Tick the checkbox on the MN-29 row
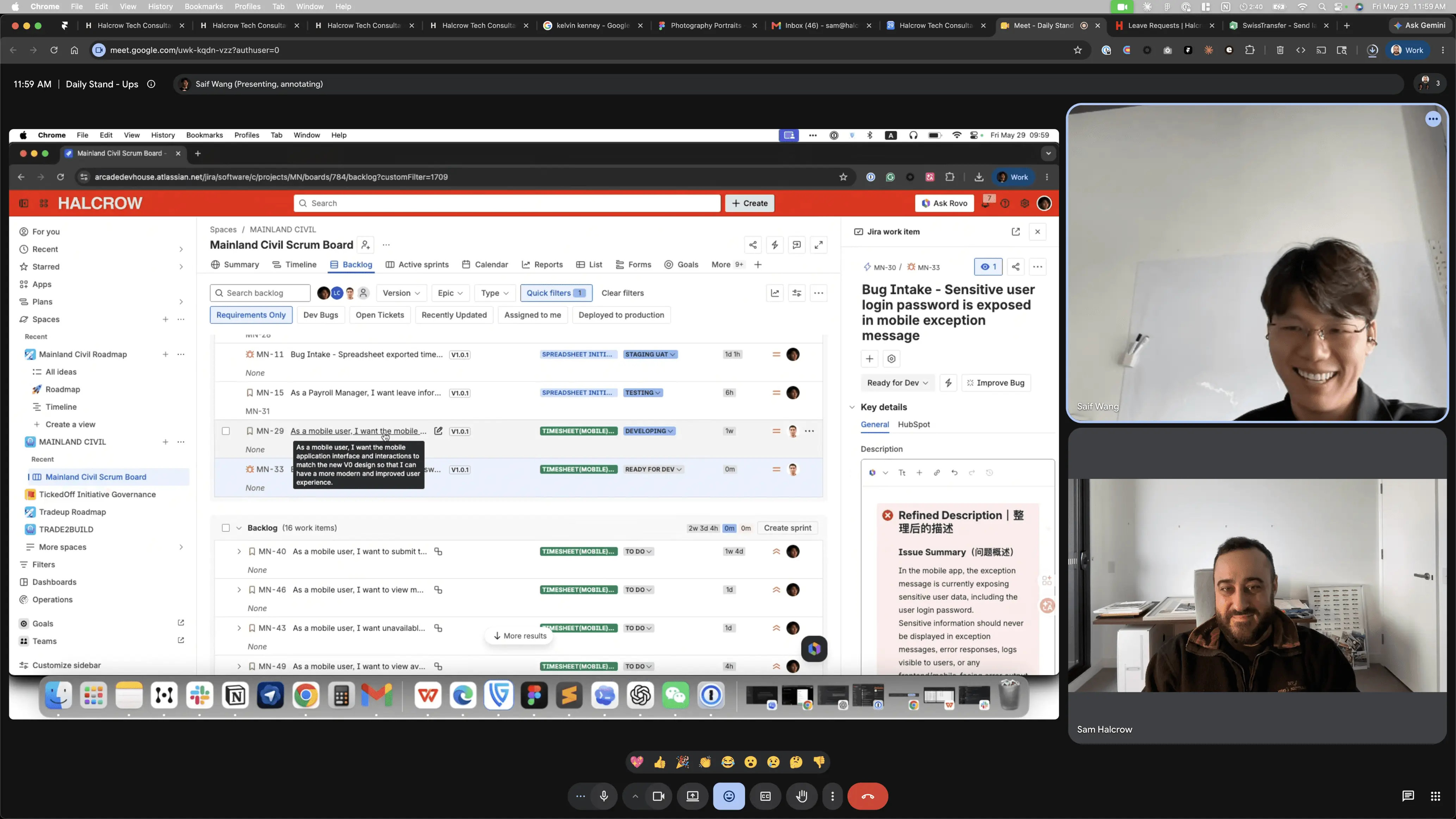 [x=225, y=431]
